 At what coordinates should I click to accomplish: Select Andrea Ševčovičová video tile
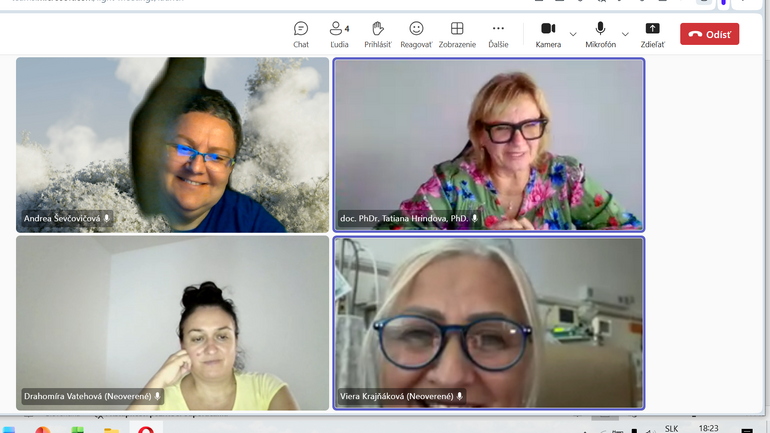pyautogui.click(x=172, y=145)
